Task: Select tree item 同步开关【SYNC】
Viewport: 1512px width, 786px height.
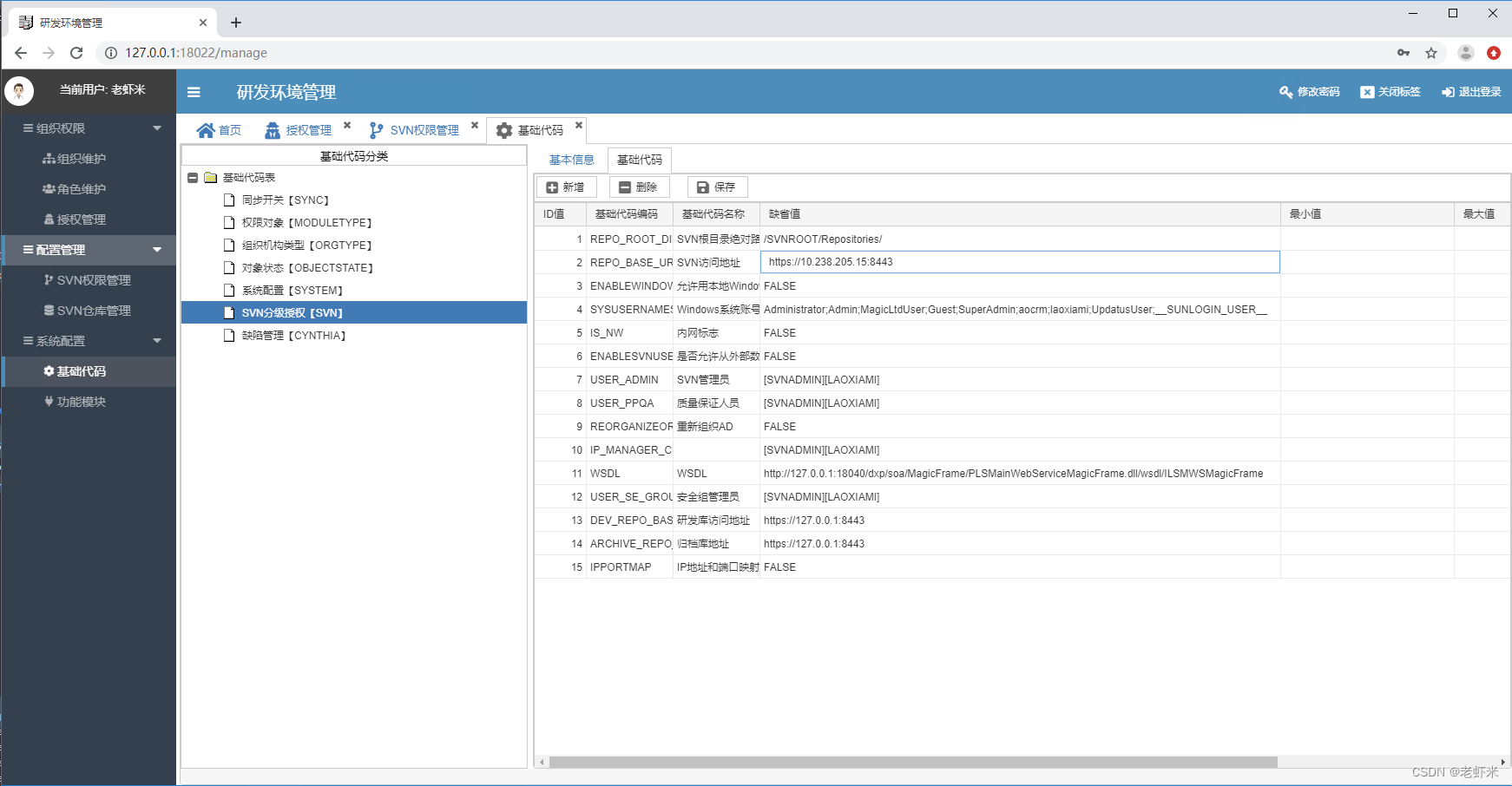Action: 286,200
